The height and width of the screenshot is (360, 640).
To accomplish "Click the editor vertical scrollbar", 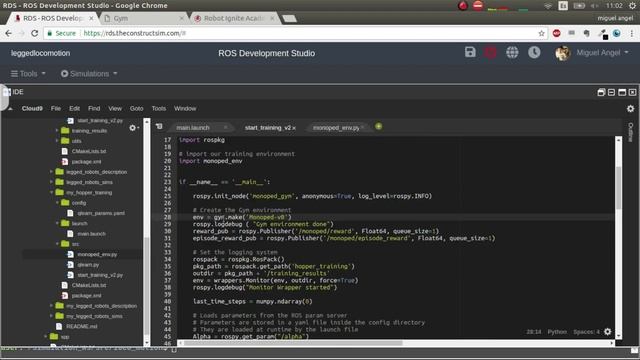I will click(618, 188).
